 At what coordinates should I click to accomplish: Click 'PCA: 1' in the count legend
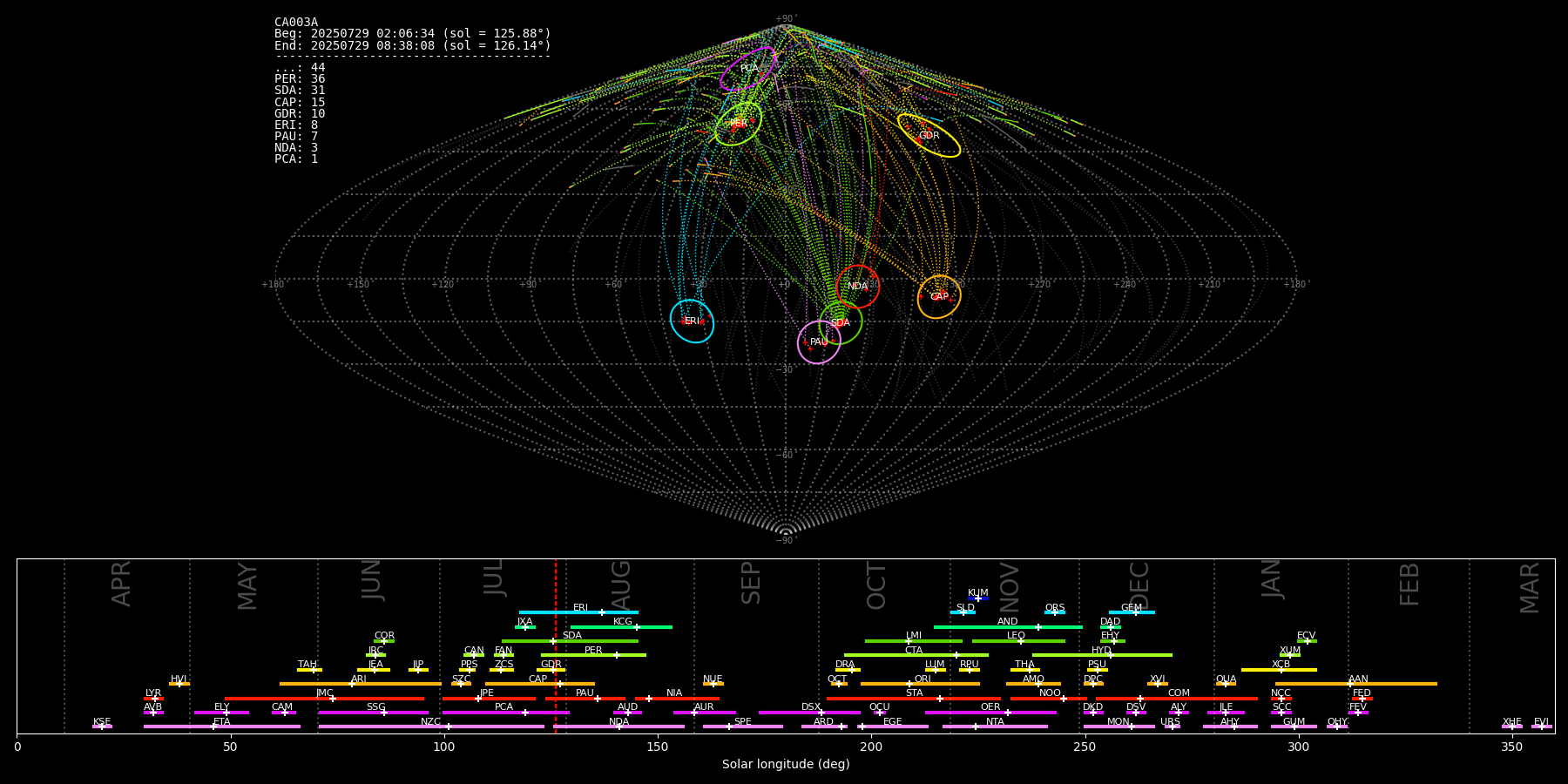click(296, 159)
